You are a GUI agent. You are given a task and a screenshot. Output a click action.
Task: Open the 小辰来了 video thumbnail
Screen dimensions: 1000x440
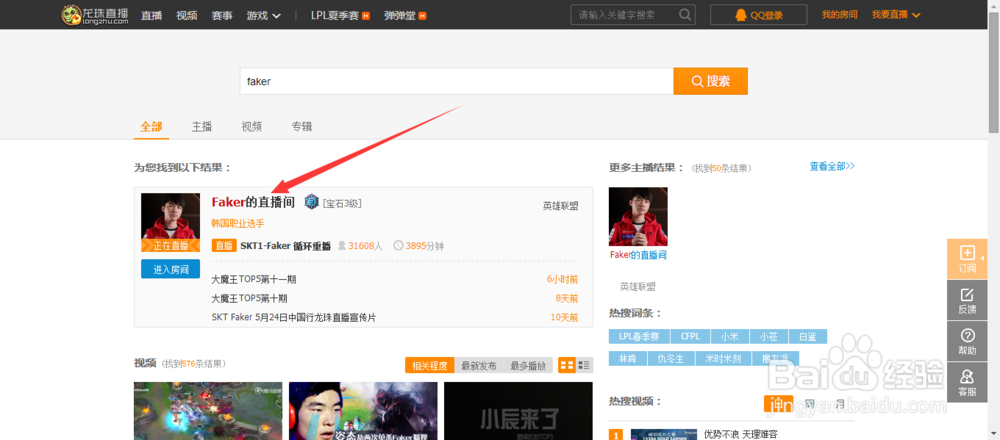pos(518,411)
